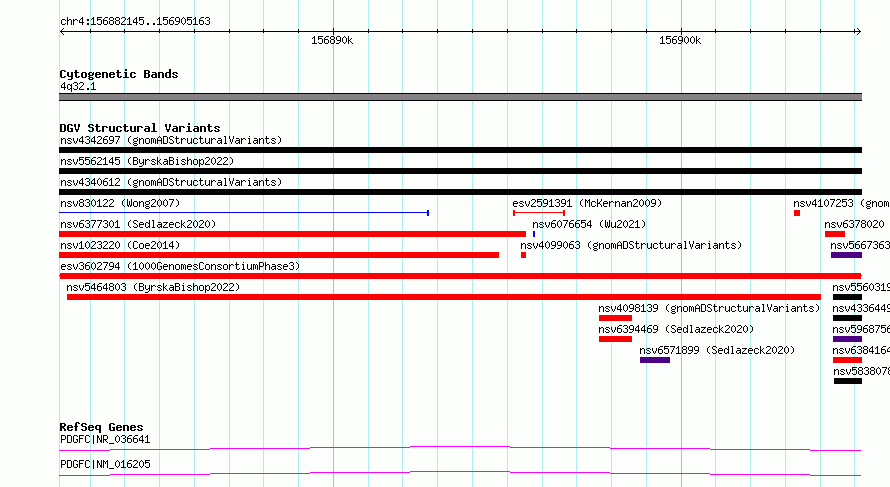The image size is (890, 487).
Task: Select the red bar under nsv1023220
Action: pos(279,255)
